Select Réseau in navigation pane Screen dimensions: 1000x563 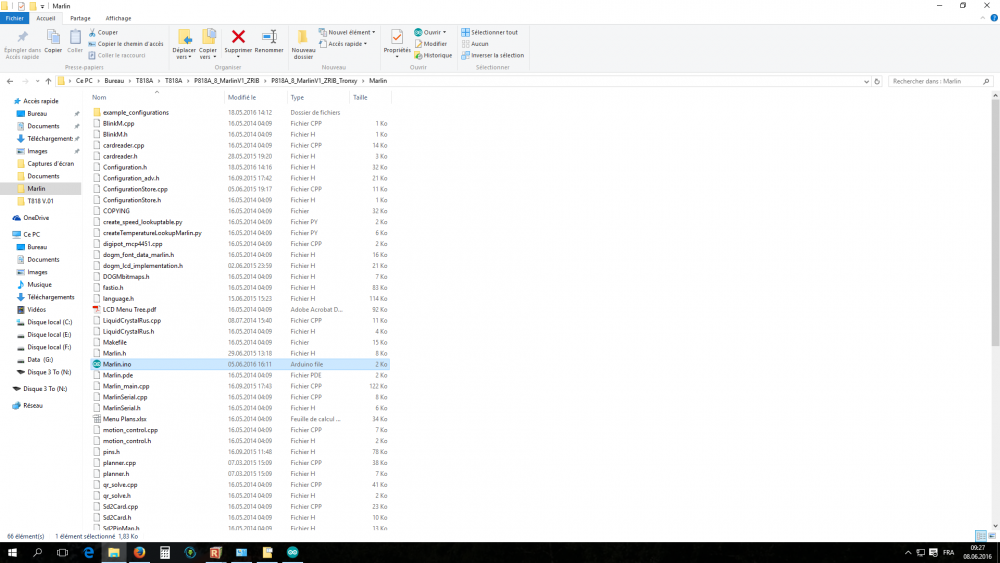click(x=33, y=406)
